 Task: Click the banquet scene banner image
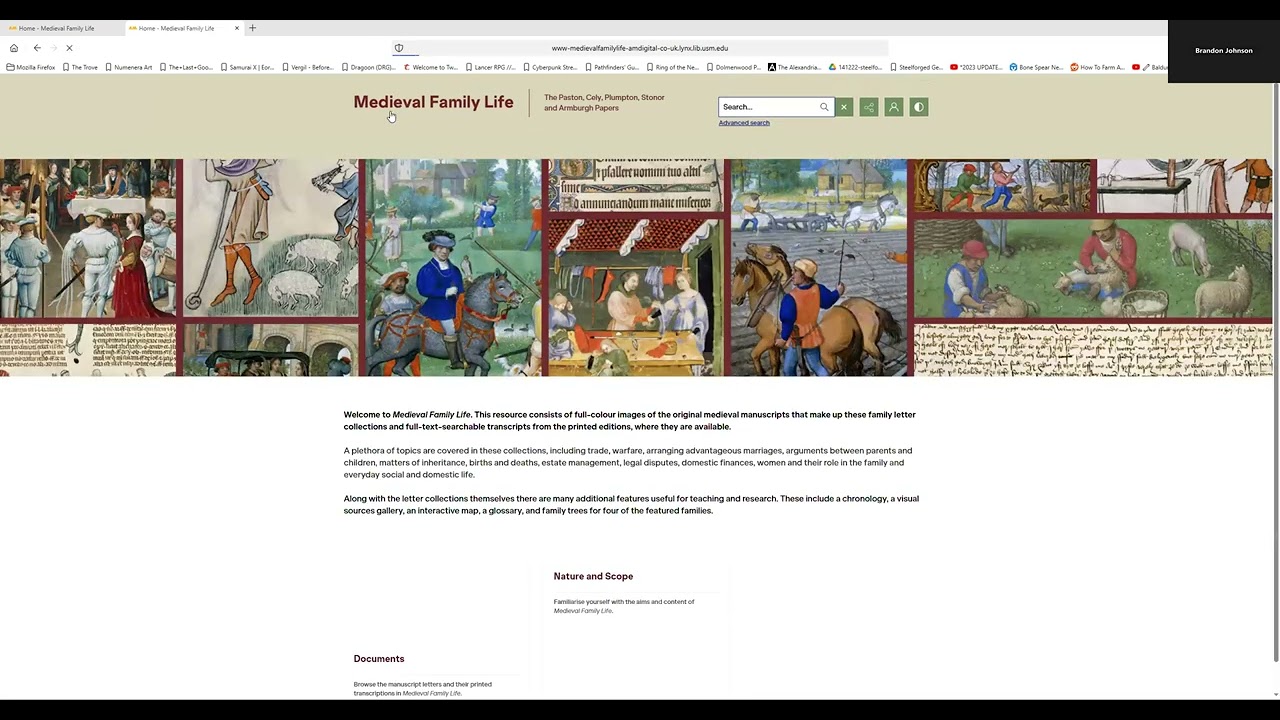89,238
